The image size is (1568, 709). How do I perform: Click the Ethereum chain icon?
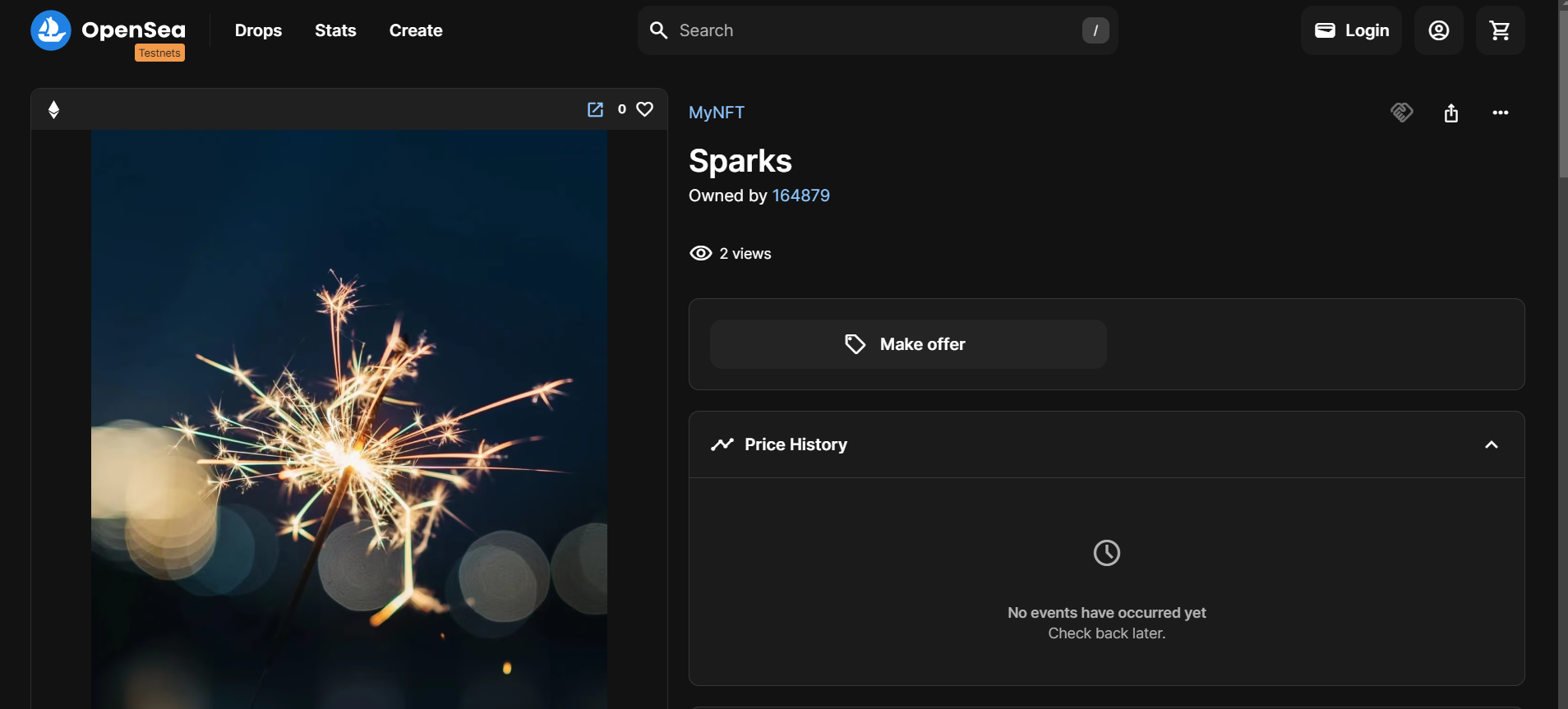pyautogui.click(x=54, y=109)
